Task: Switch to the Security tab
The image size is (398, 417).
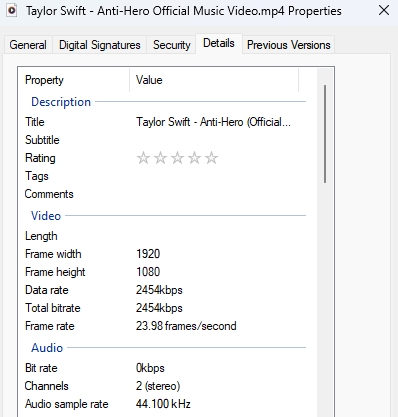Action: tap(172, 45)
